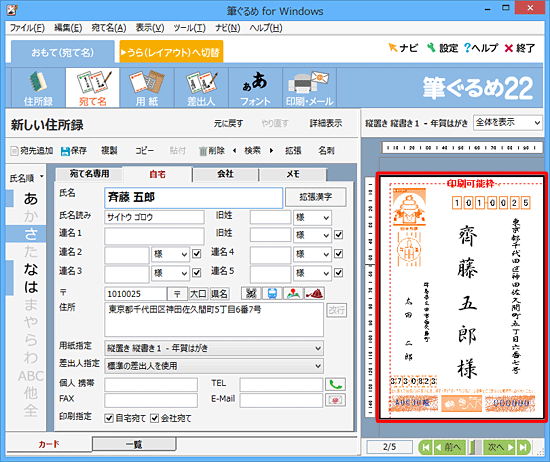
Task: Switch to the 会社 tab
Action: 226,174
